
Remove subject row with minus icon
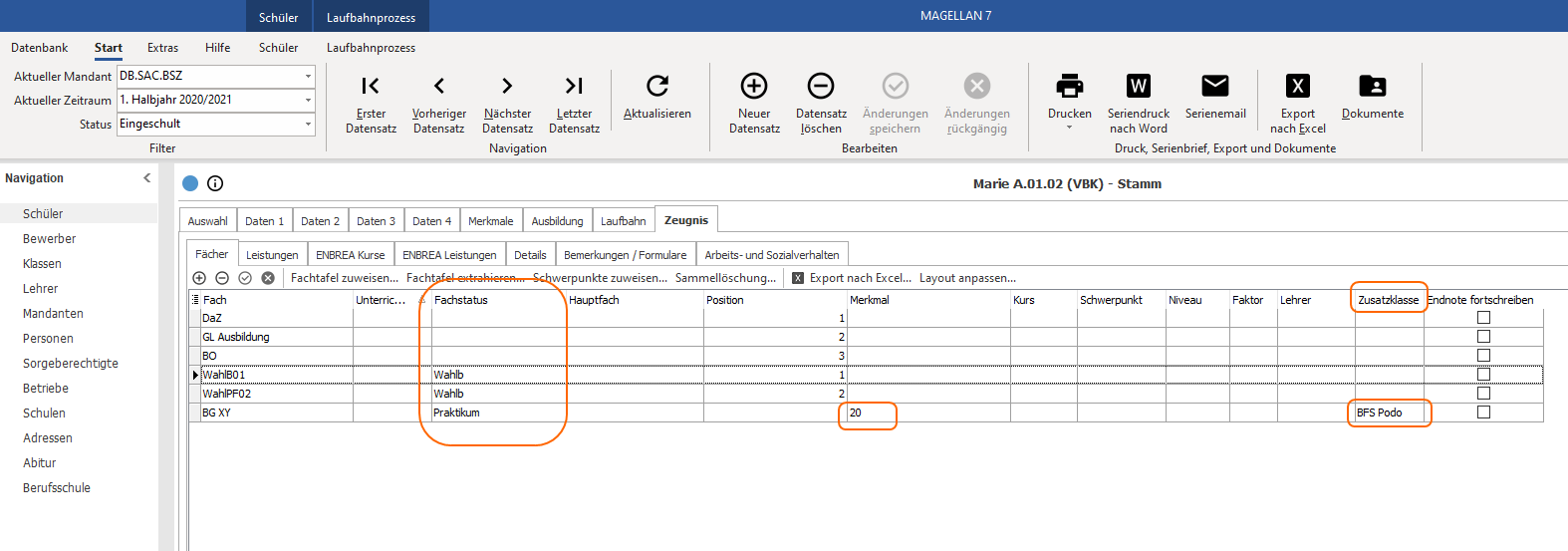222,278
